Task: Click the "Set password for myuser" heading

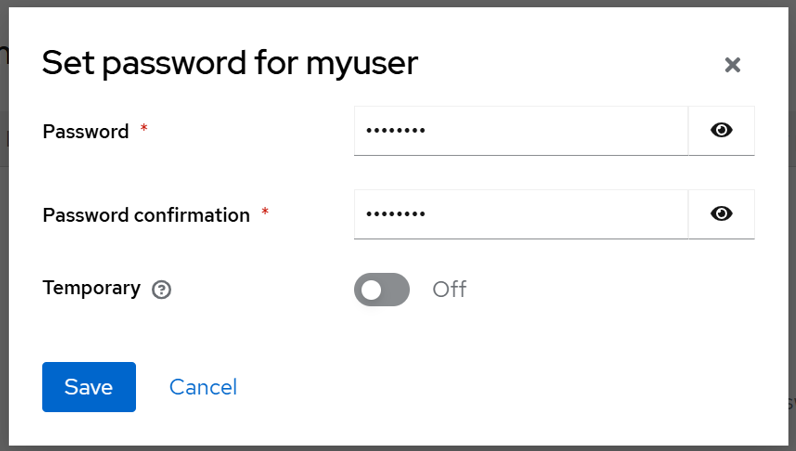Action: click(x=230, y=63)
